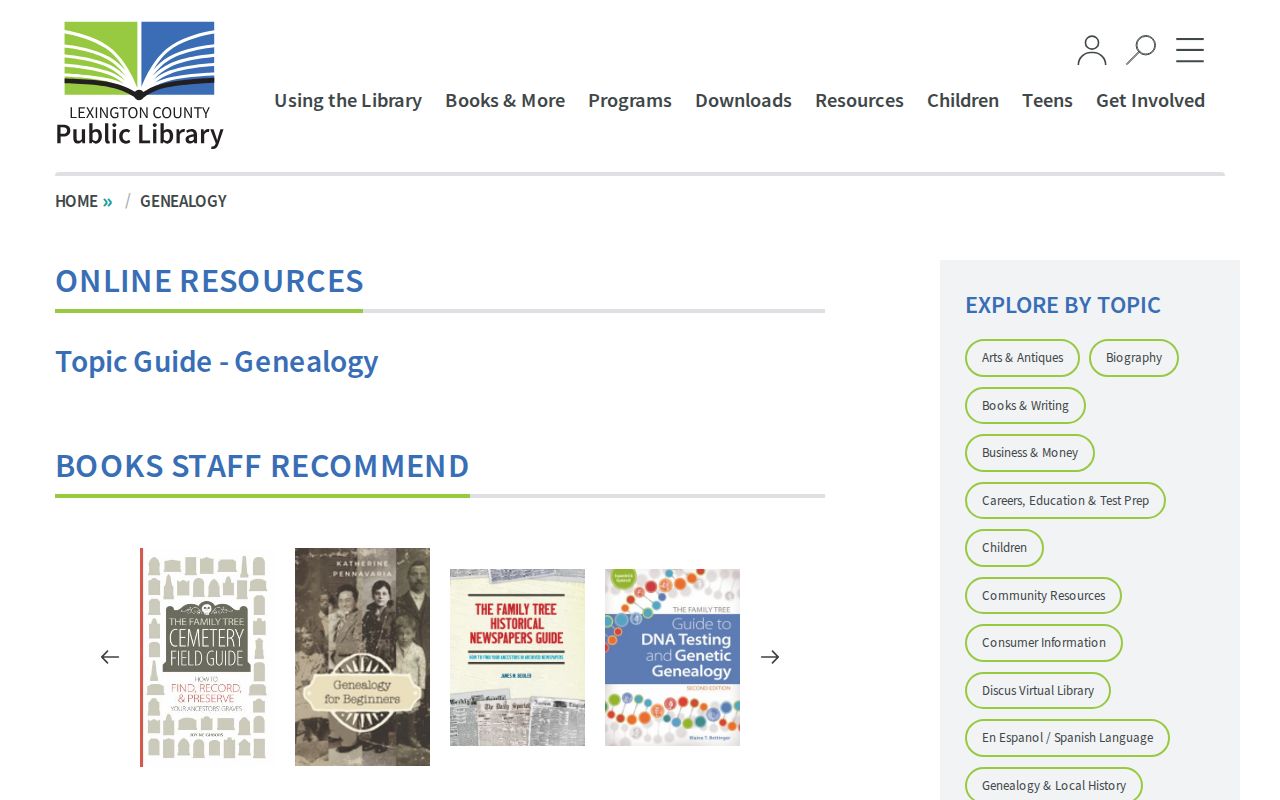Show previous books with left arrow

click(110, 657)
